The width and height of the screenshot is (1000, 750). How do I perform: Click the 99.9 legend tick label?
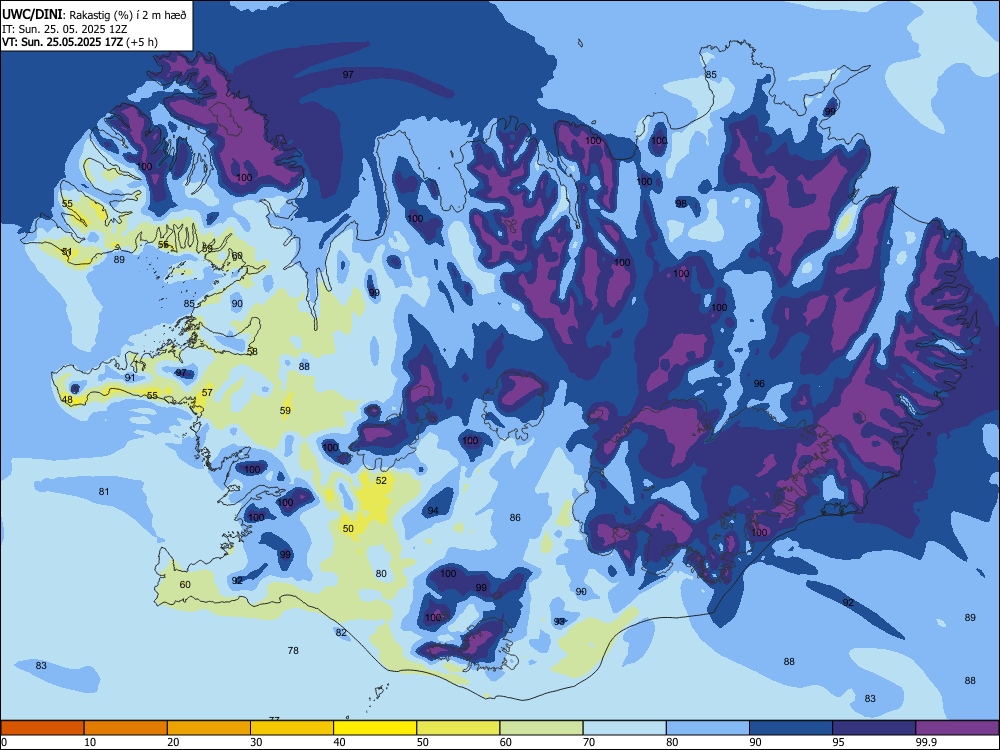(x=926, y=742)
